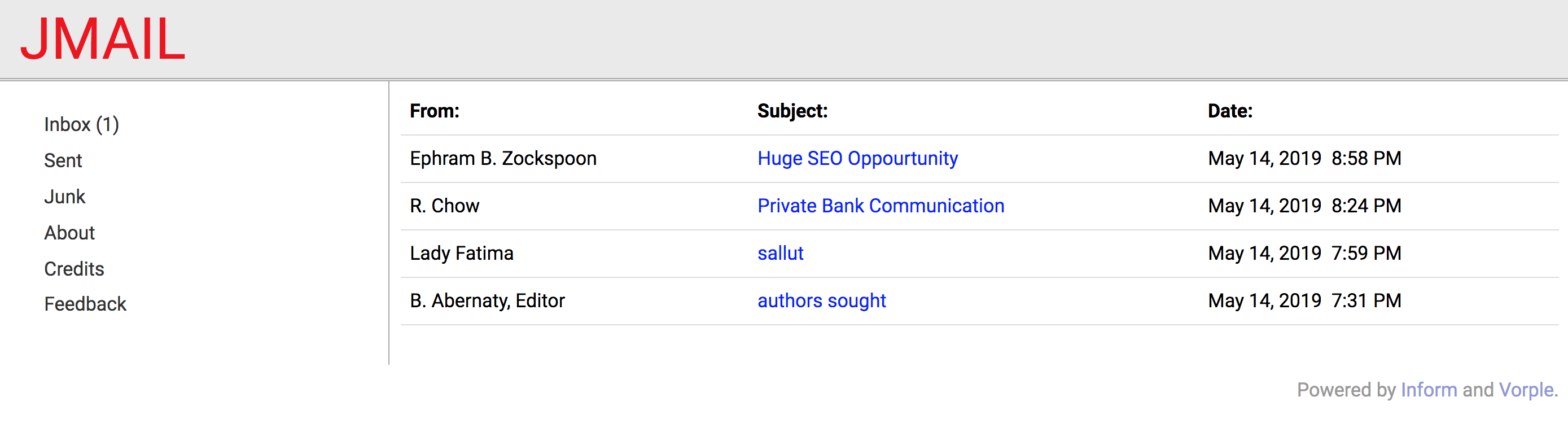This screenshot has height=427, width=1568.
Task: Follow the Vorple link in footer
Action: pos(1526,390)
